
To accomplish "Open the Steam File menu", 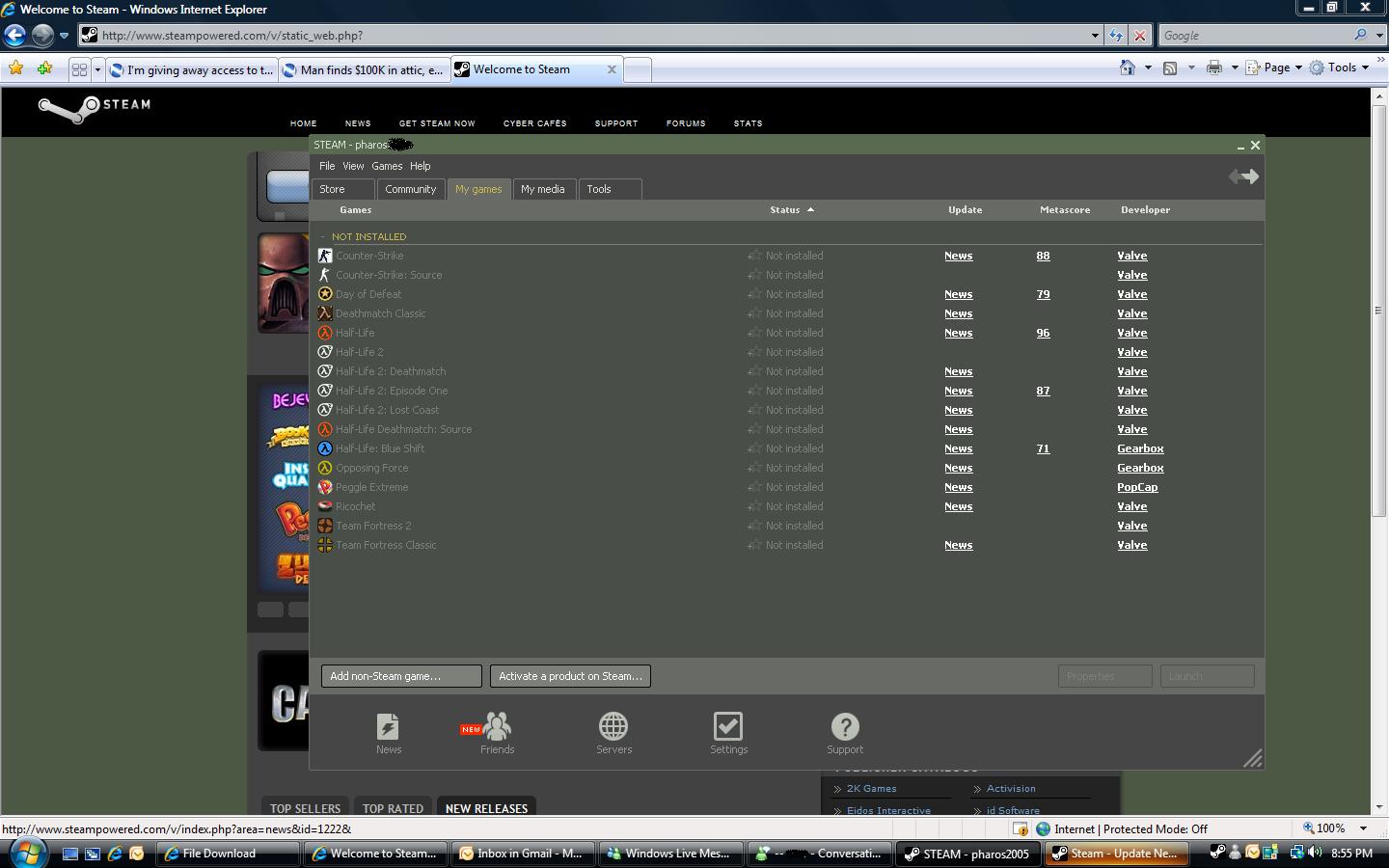I will pos(327,166).
